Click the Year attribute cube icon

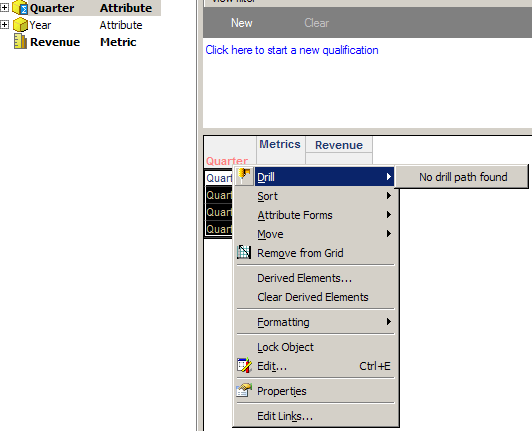pyautogui.click(x=20, y=25)
